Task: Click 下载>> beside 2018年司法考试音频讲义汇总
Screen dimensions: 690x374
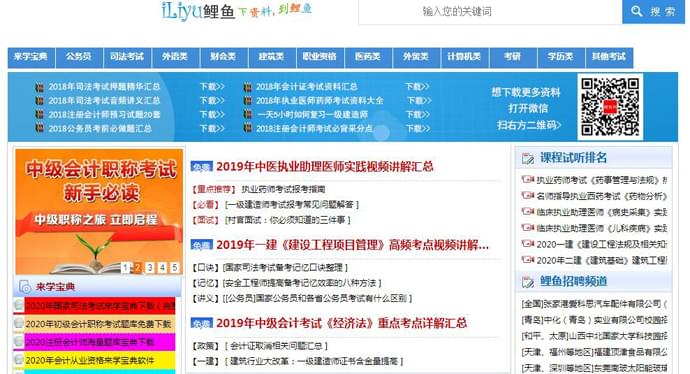Action: (212, 101)
